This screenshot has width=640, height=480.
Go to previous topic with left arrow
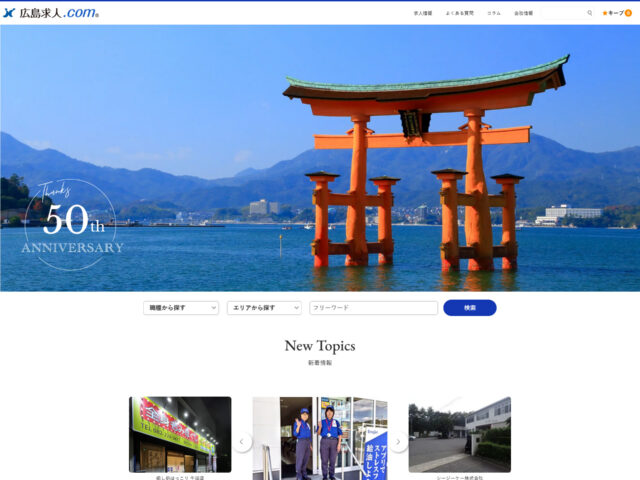[x=242, y=442]
